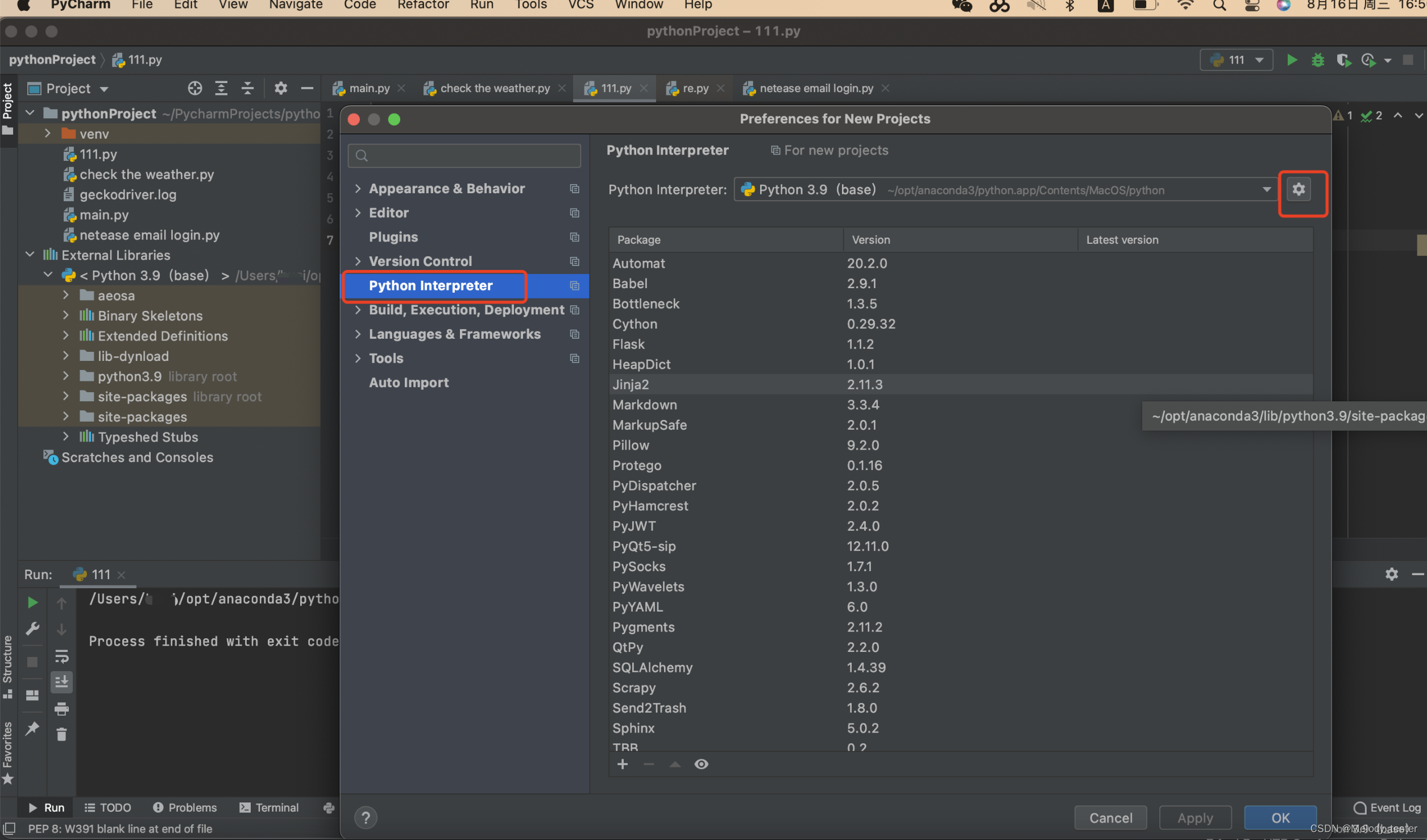Click locate file target icon in Project panel
Screen dimensions: 1427x840
[194, 88]
